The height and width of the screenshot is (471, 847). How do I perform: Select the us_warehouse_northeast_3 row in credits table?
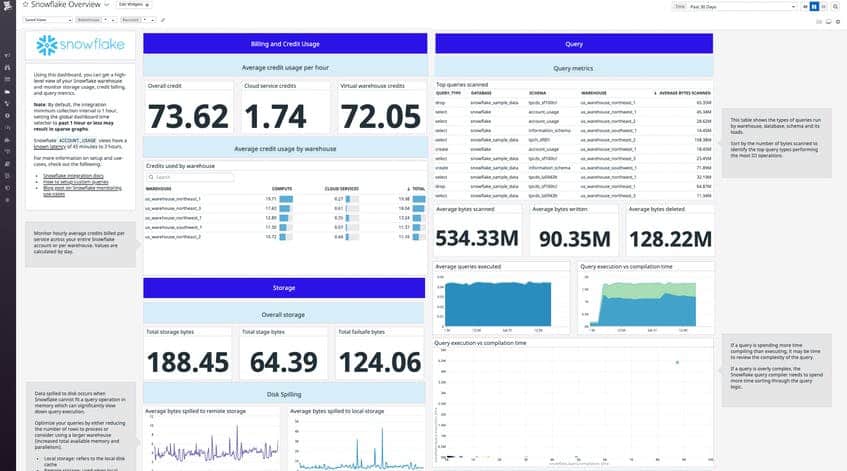click(x=285, y=208)
